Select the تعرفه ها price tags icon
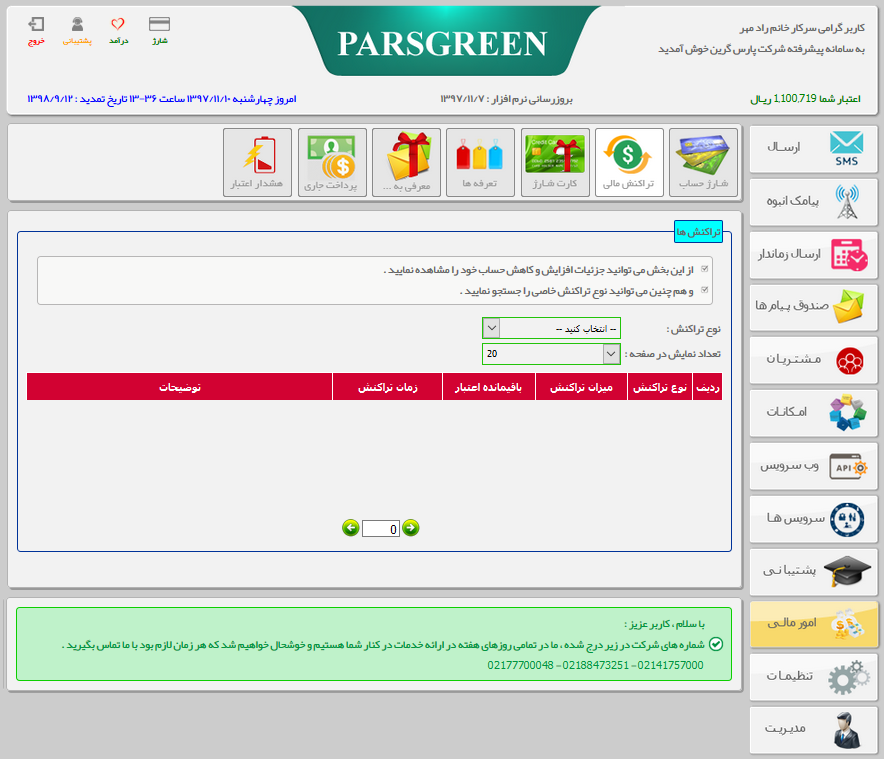Viewport: 884px width, 759px height. click(x=480, y=162)
